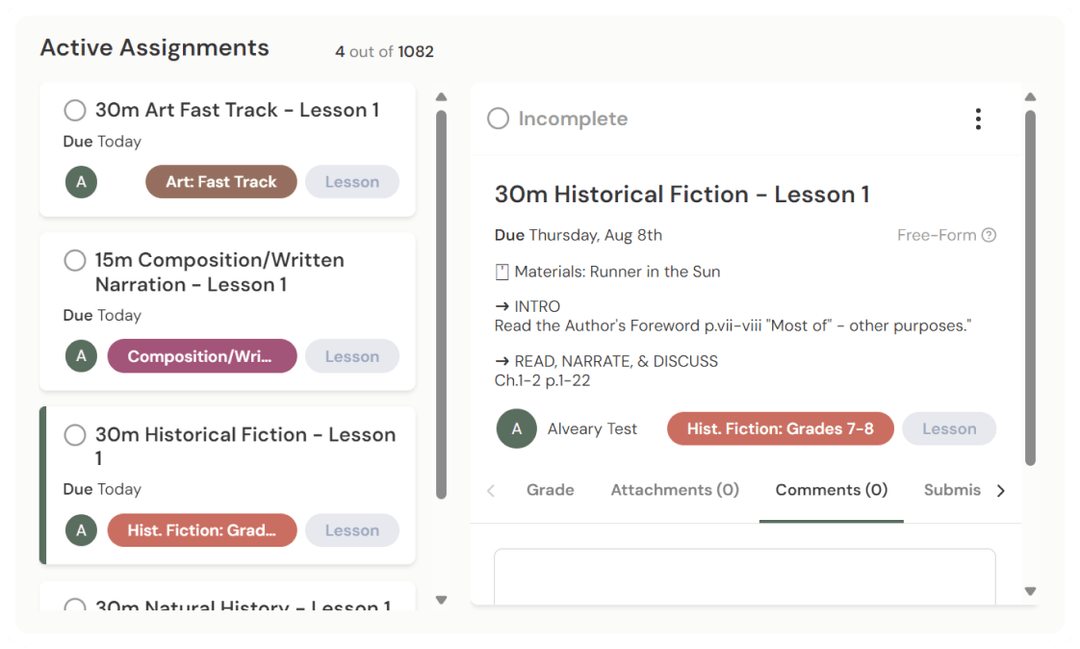The height and width of the screenshot is (649, 1080).
Task: Click avatar on Art Fast Track card
Action: point(81,182)
